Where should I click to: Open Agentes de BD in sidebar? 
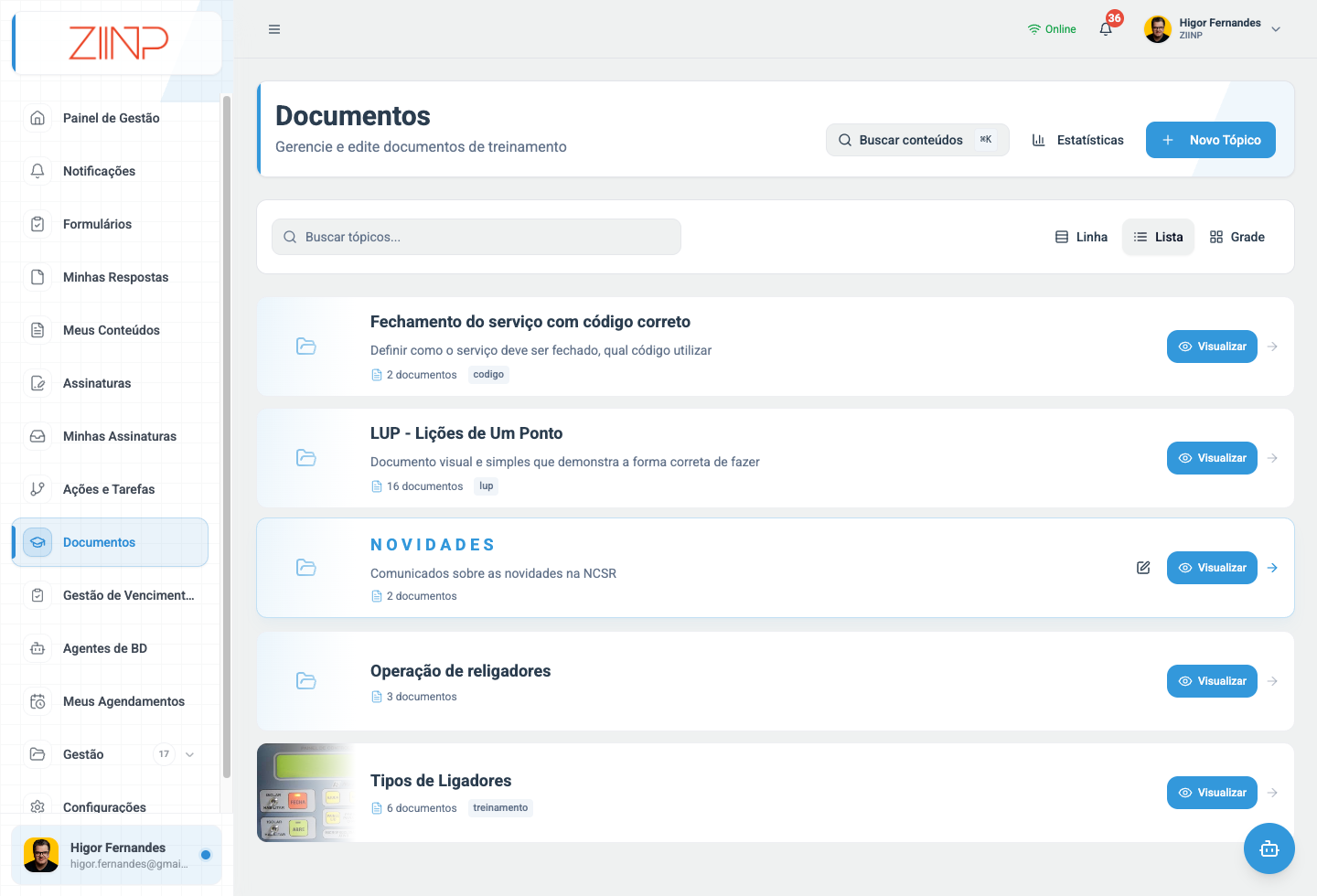click(x=110, y=648)
